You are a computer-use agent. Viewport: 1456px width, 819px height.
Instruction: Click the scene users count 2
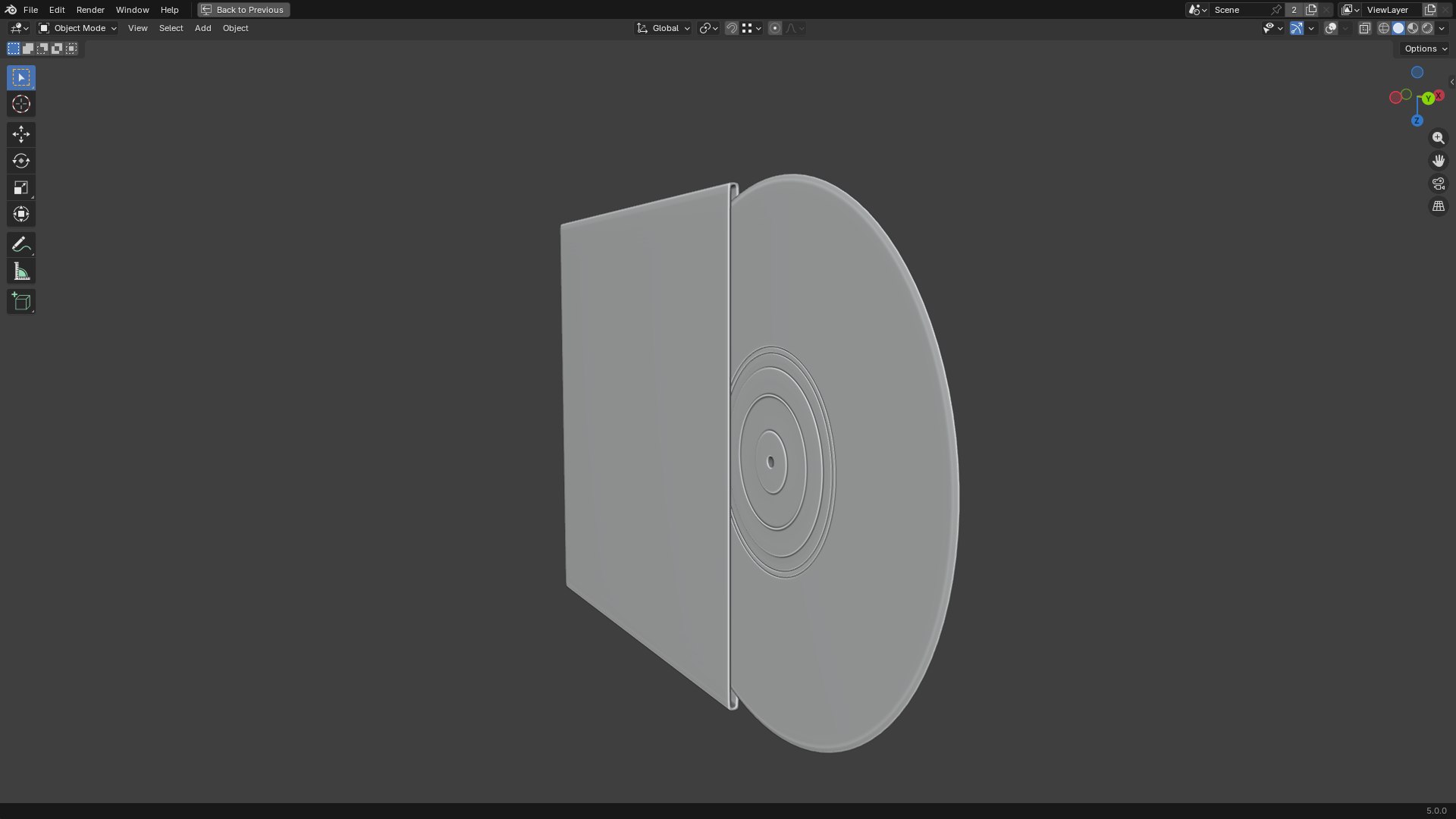click(1294, 10)
